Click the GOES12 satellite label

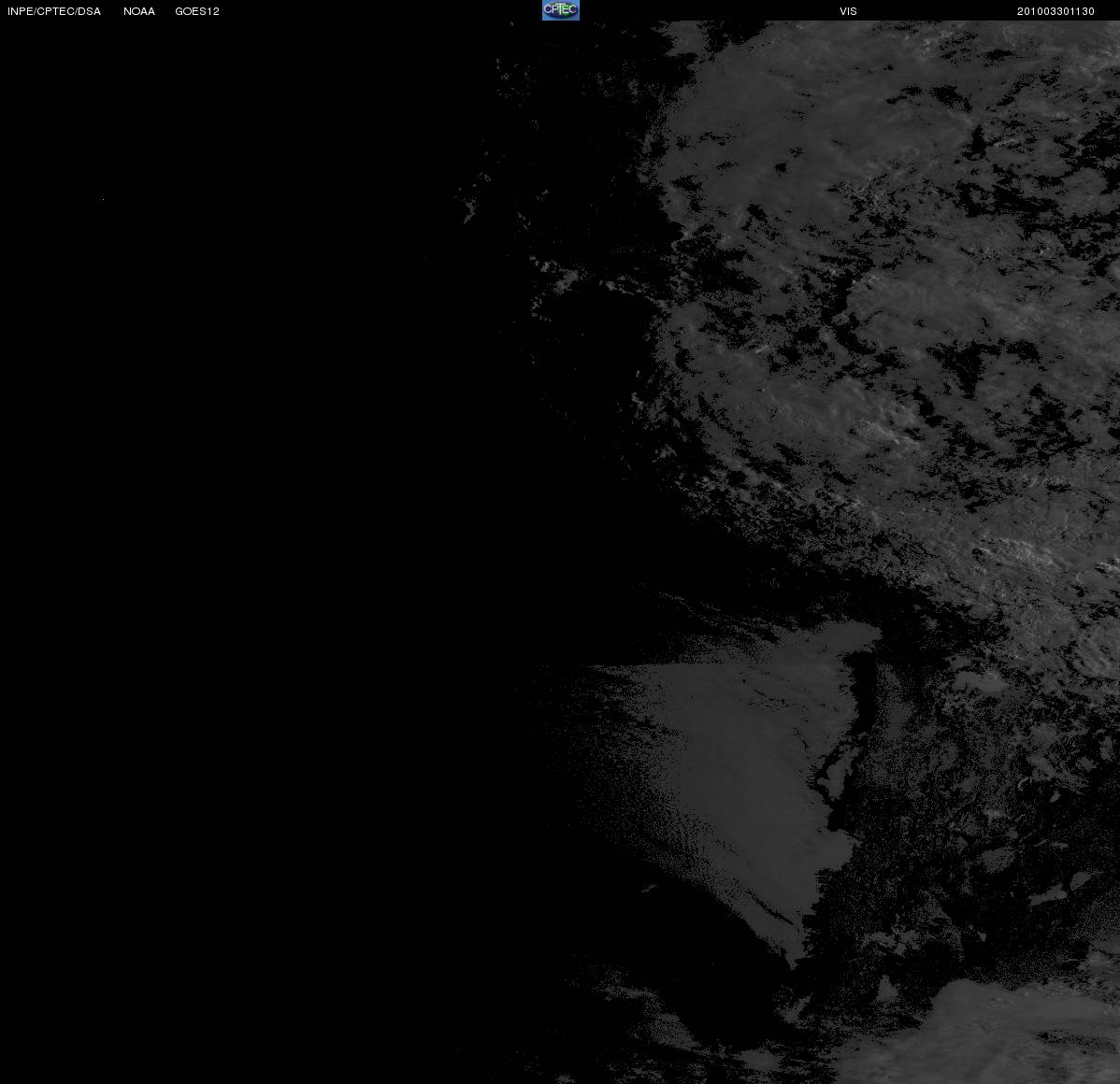click(x=197, y=11)
